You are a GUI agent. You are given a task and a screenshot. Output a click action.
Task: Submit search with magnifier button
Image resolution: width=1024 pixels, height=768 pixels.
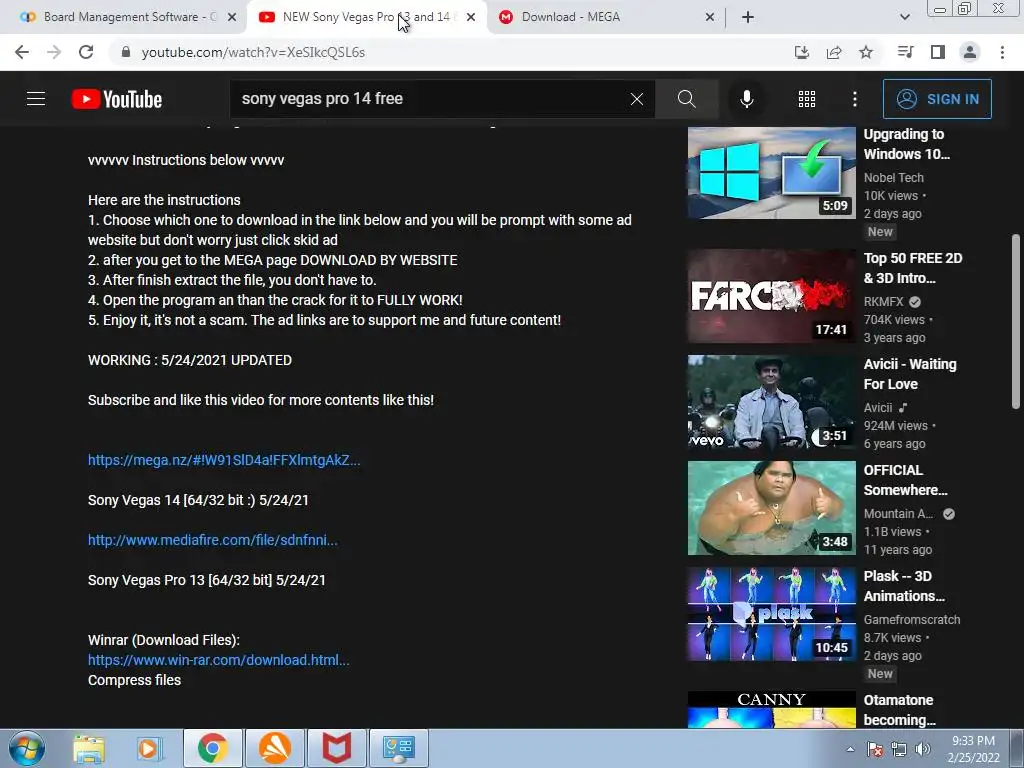pyautogui.click(x=686, y=99)
